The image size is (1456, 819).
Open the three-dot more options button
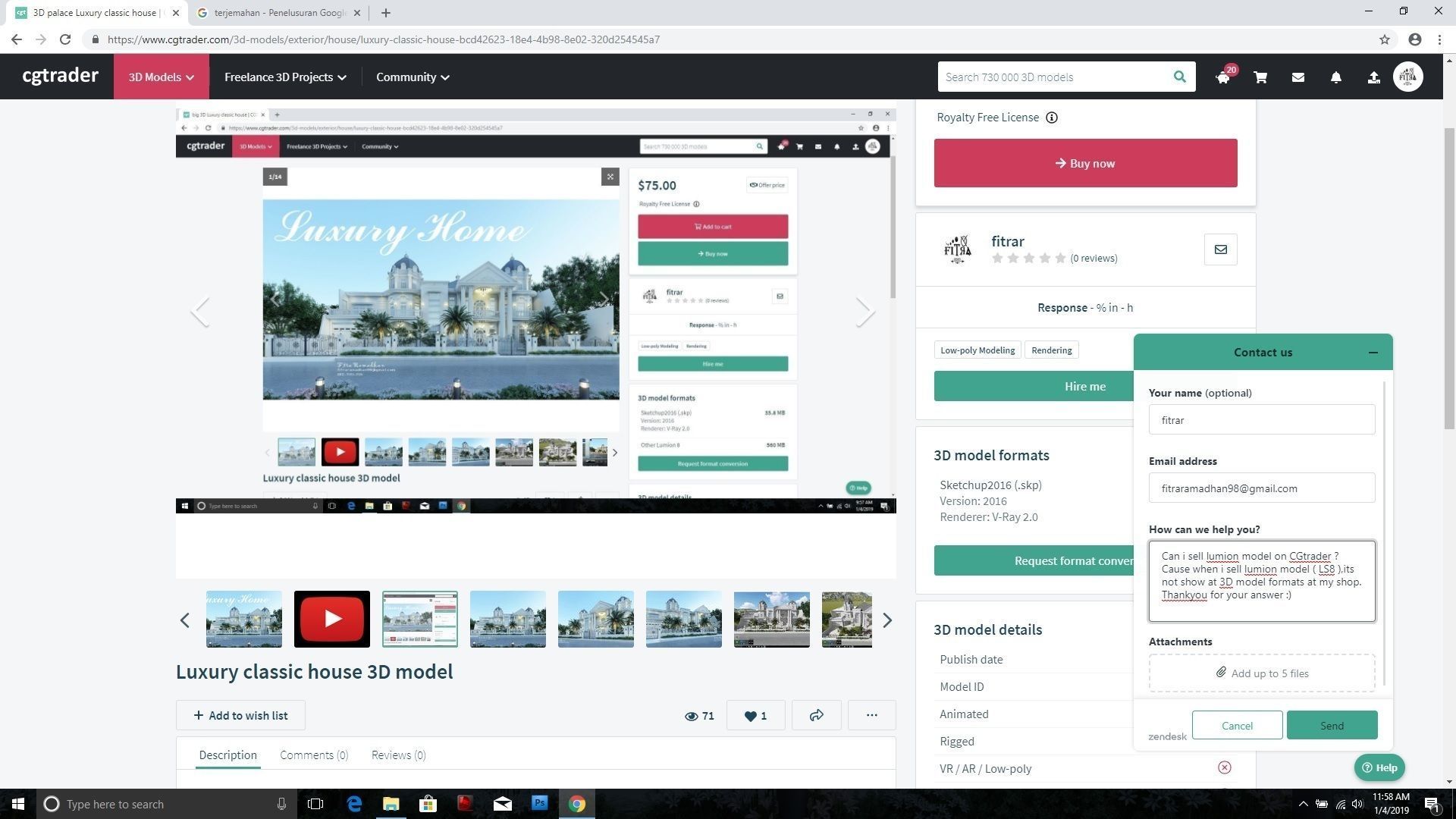pos(871,715)
